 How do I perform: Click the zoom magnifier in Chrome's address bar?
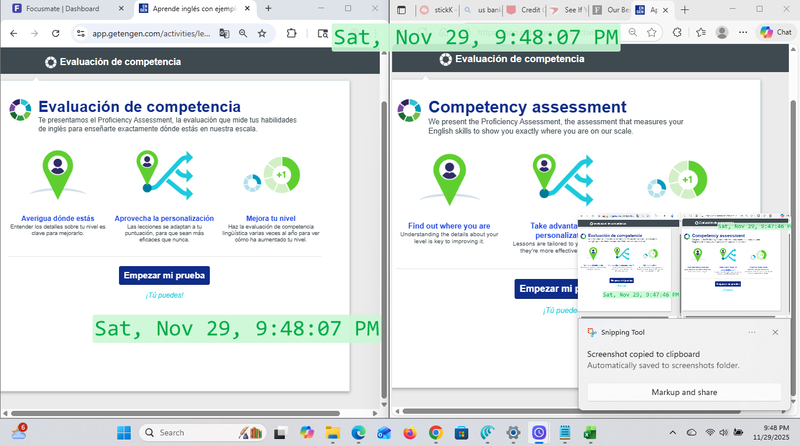pos(242,33)
